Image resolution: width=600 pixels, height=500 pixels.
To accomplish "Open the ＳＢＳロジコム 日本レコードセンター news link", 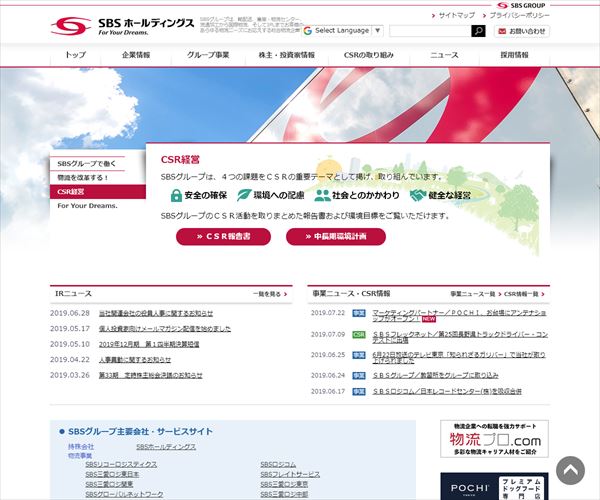I will (x=447, y=391).
